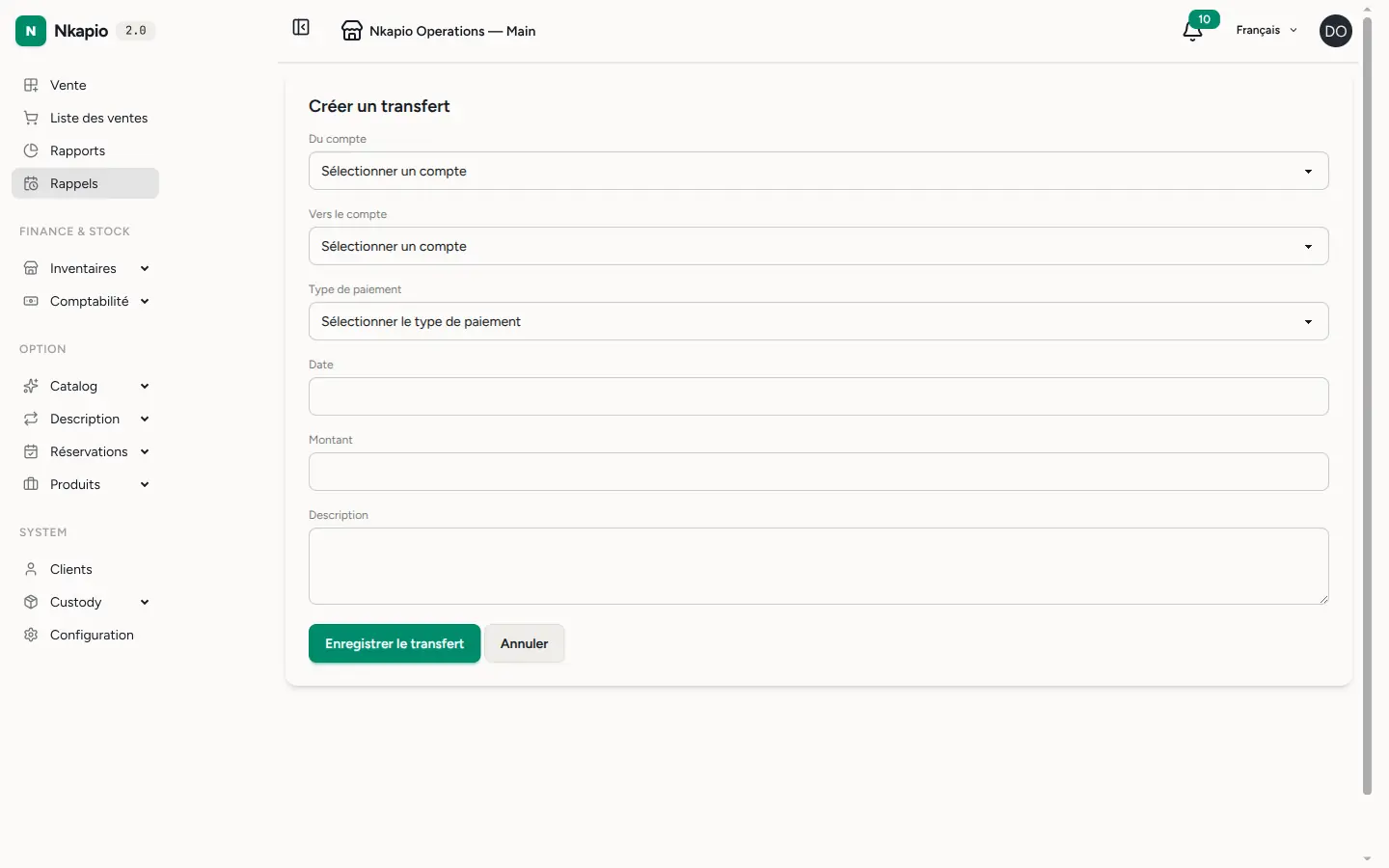Click the Vente sidebar icon

tap(31, 85)
